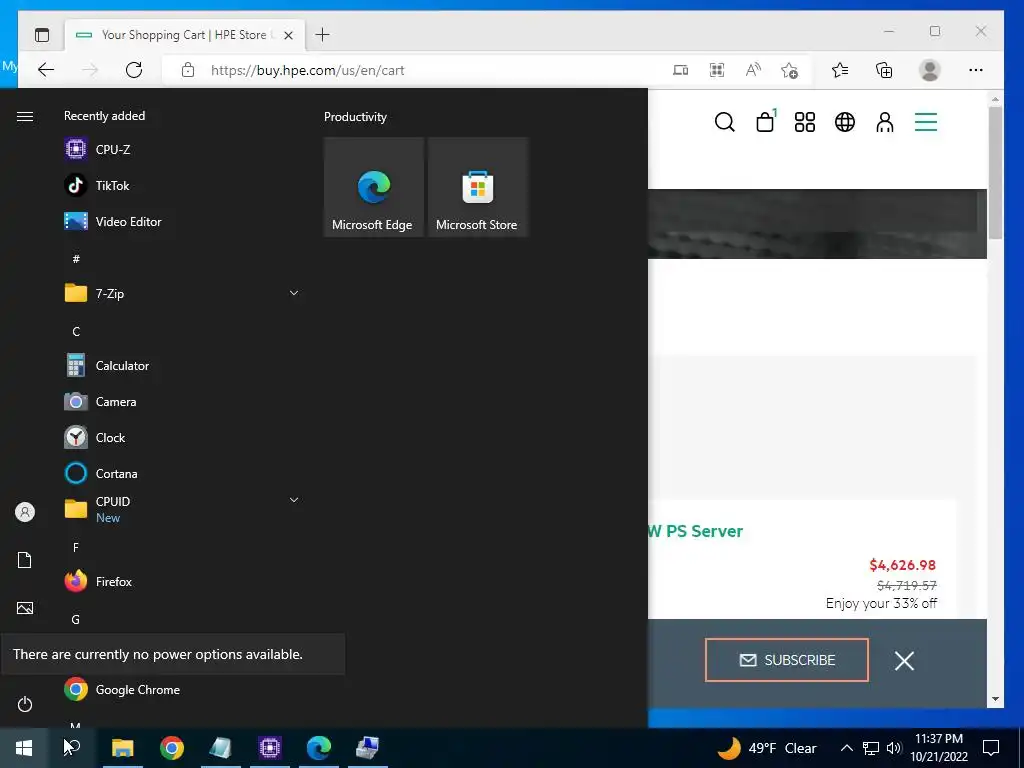Open File Explorer from taskbar
Screen dimensions: 1024x768
(x=122, y=748)
